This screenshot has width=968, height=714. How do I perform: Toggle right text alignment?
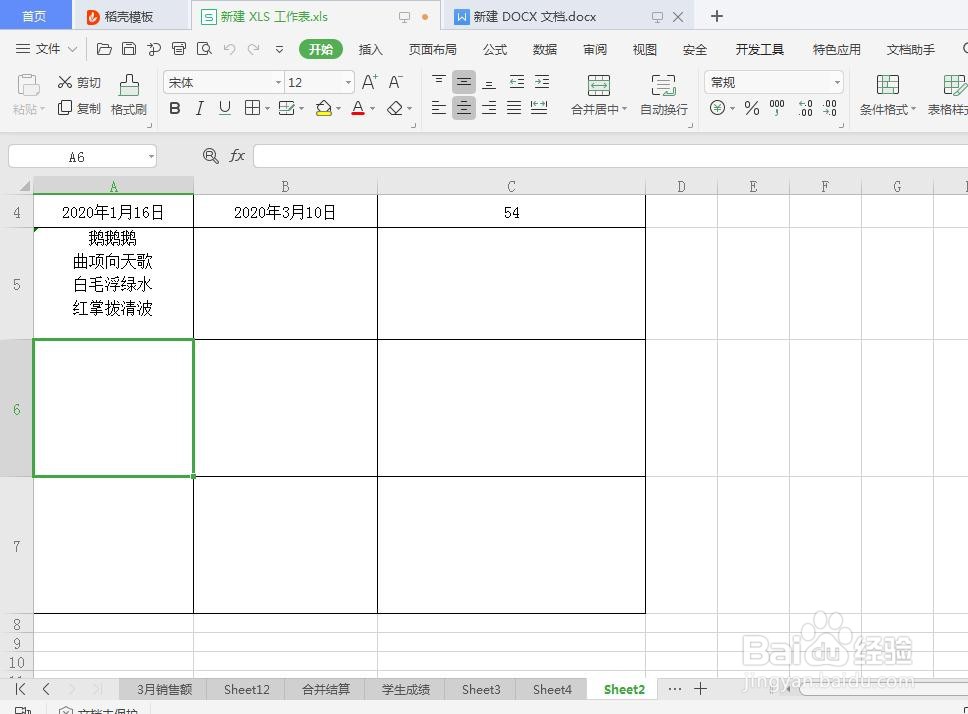(x=488, y=109)
